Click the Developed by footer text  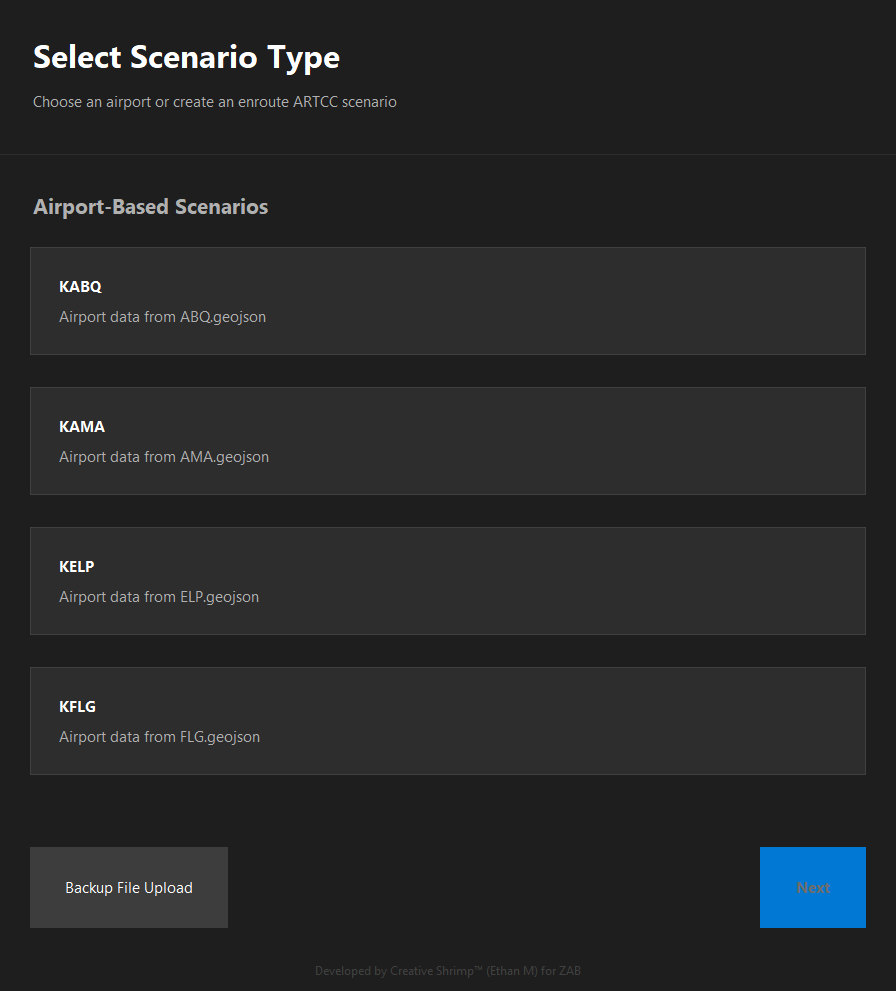click(x=349, y=970)
